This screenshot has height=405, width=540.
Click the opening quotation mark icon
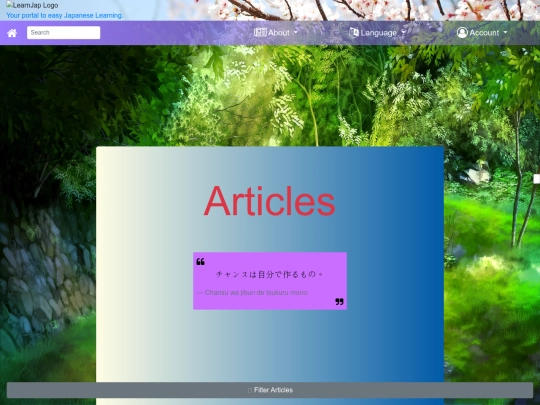[x=200, y=262]
